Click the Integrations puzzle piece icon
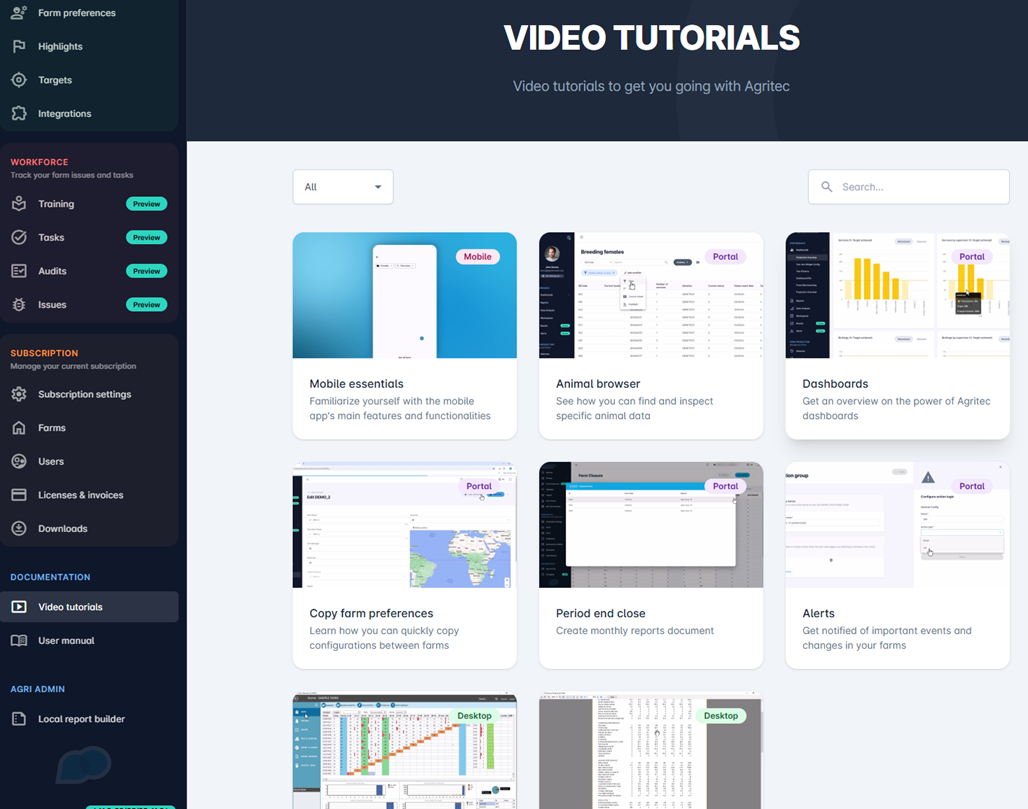Screen dimensions: 1028x809 pos(19,114)
